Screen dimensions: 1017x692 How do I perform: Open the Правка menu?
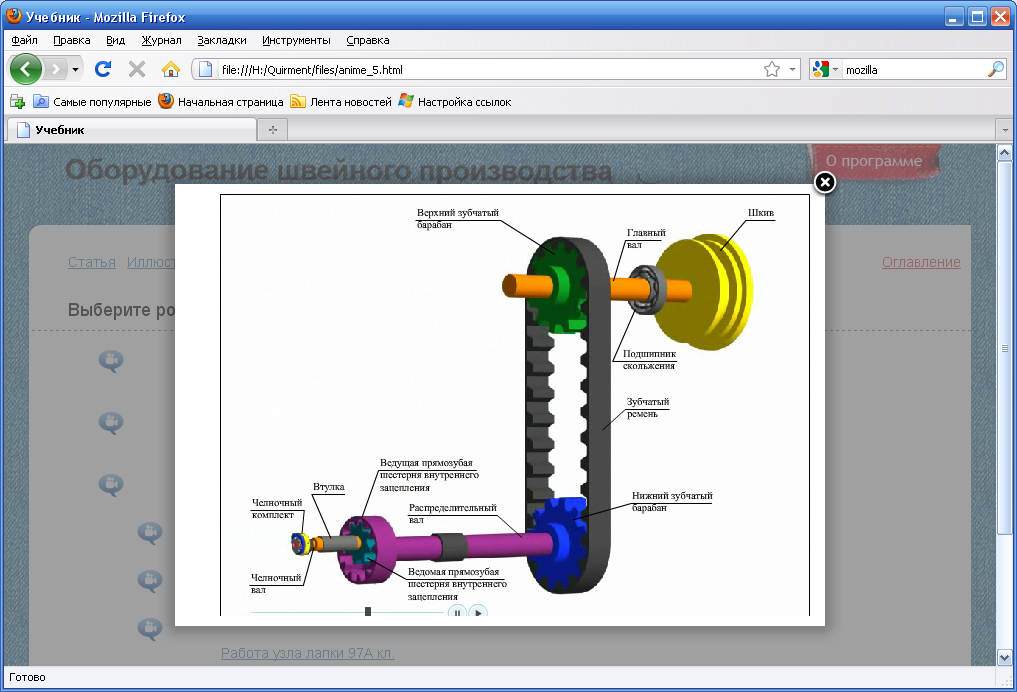click(71, 40)
